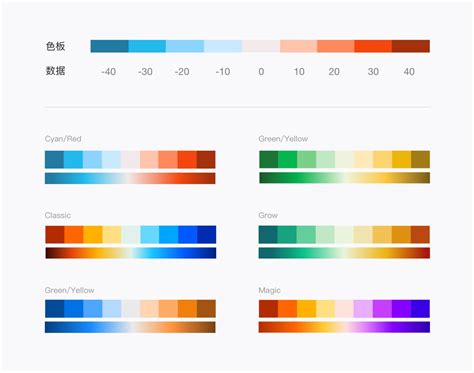Click the coral swatch in the 色板 row
The image size is (474, 373).
pos(336,46)
